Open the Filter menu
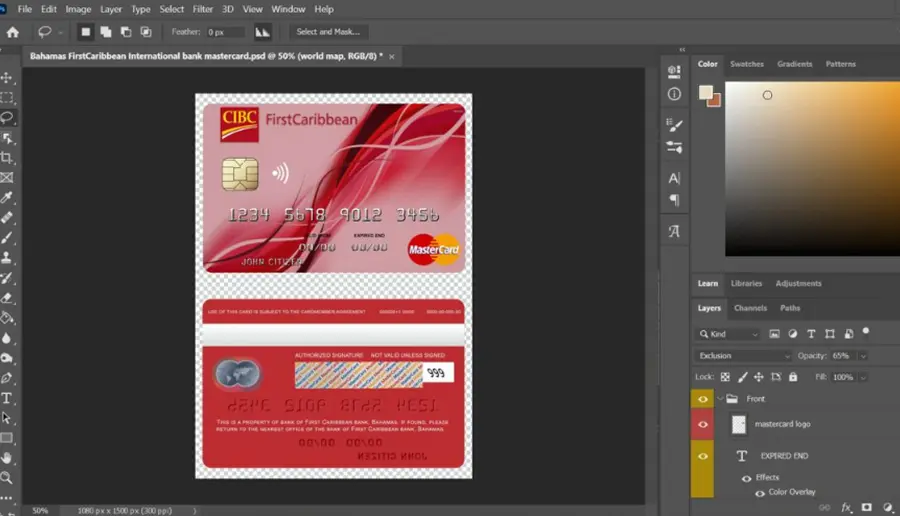This screenshot has height=516, width=900. click(x=203, y=9)
